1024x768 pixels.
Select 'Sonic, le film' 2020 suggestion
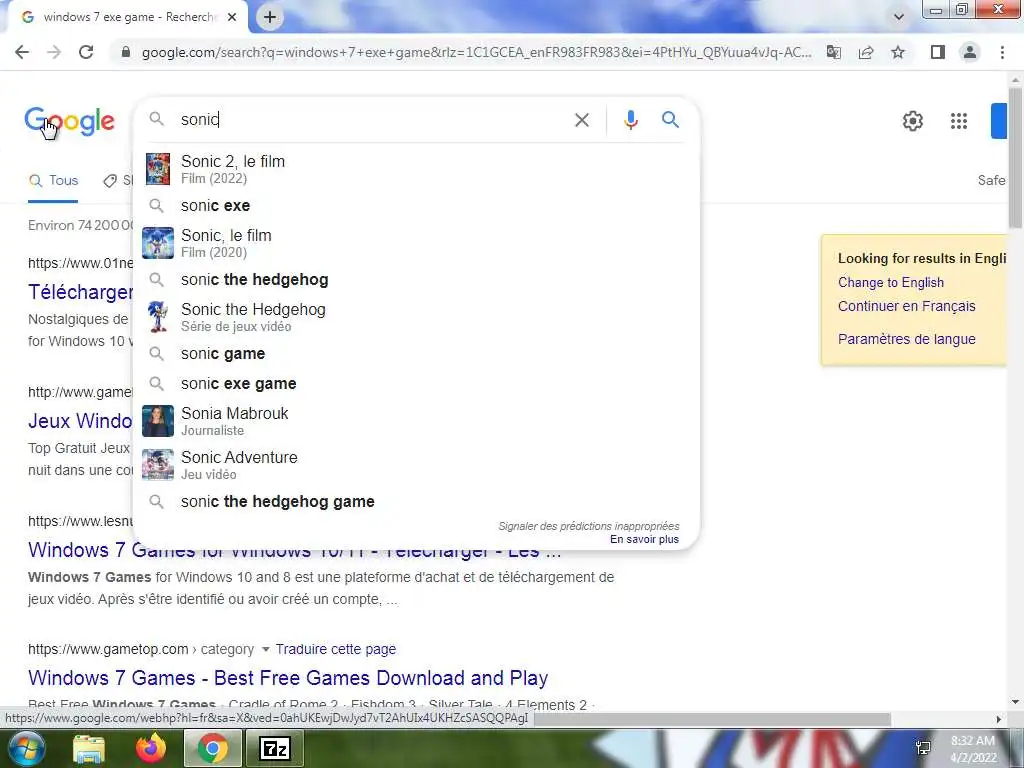(416, 243)
